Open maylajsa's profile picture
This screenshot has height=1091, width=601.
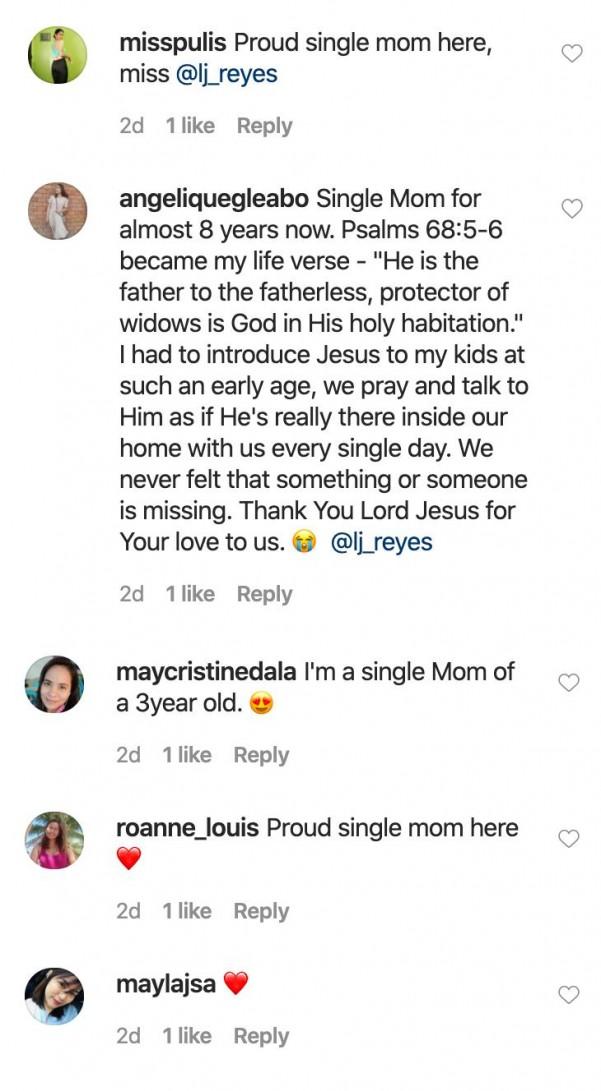(54, 996)
